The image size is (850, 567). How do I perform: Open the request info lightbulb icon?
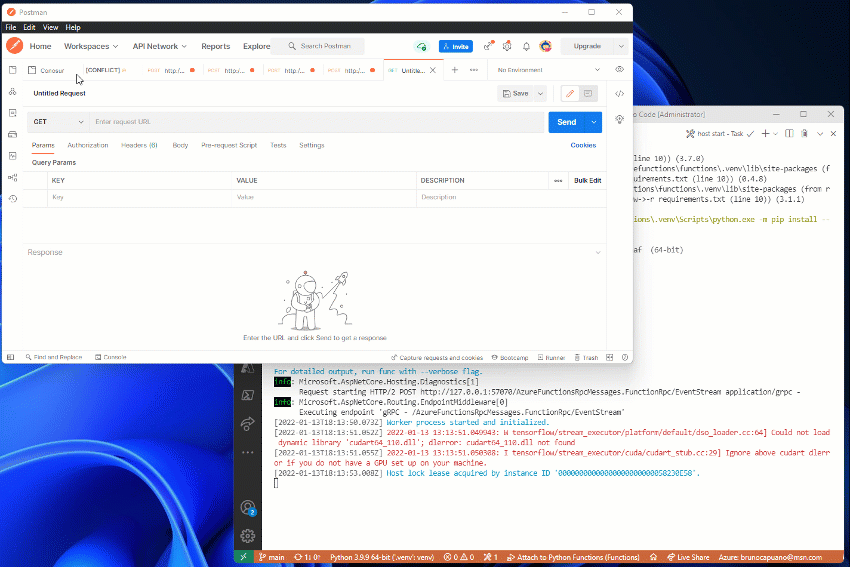[620, 119]
